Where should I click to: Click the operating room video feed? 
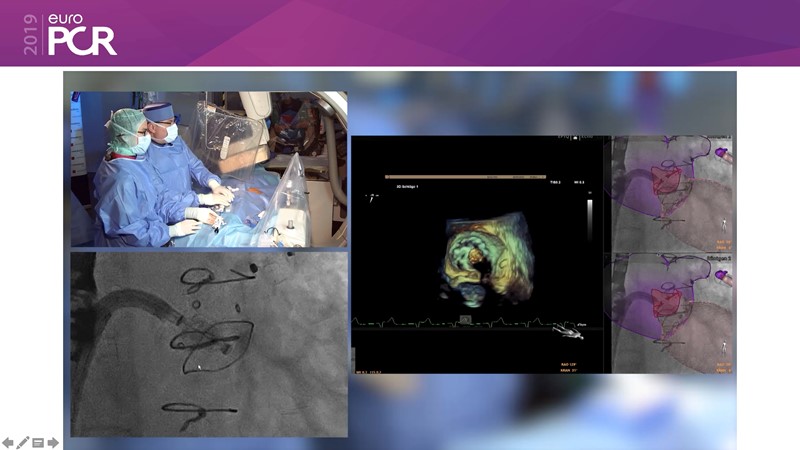pyautogui.click(x=208, y=169)
